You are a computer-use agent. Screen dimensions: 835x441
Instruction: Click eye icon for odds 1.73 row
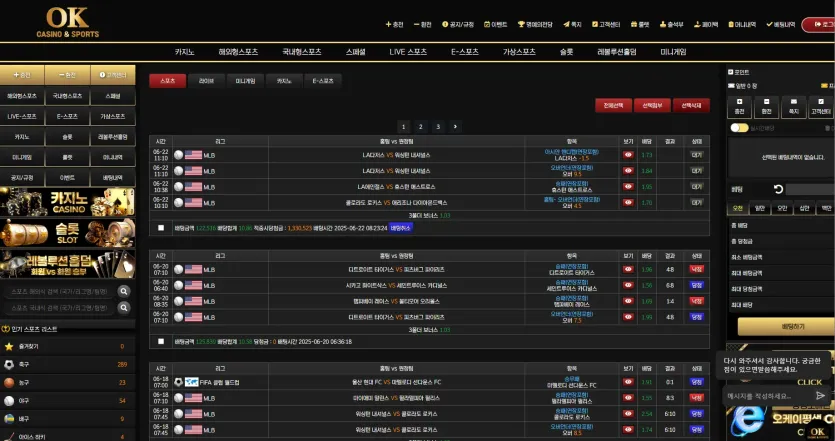coord(628,155)
